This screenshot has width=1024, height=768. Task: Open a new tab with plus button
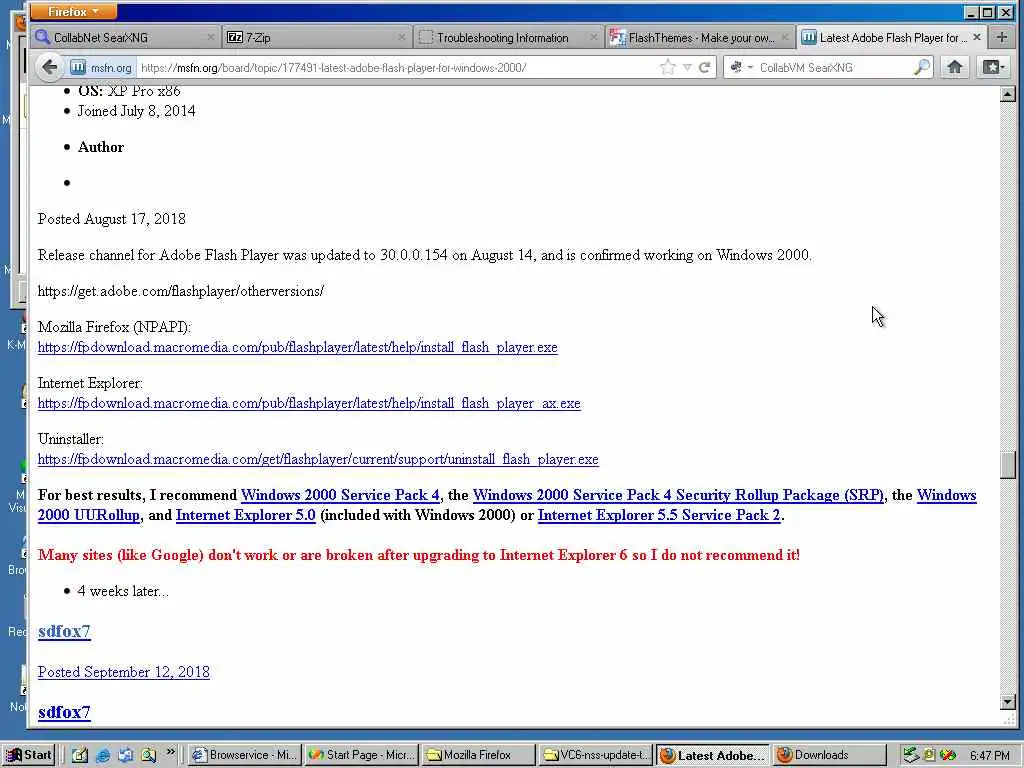[1001, 37]
